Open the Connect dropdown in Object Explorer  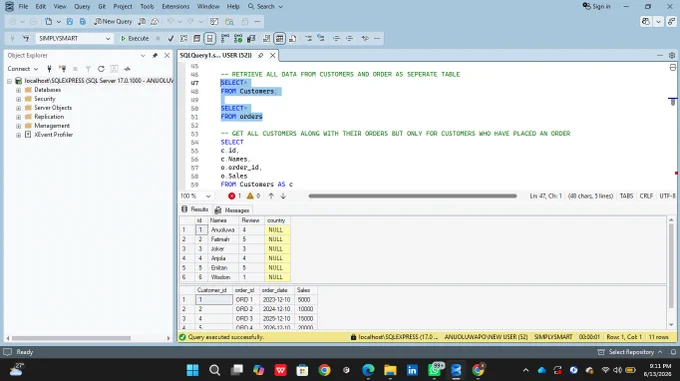(23, 69)
